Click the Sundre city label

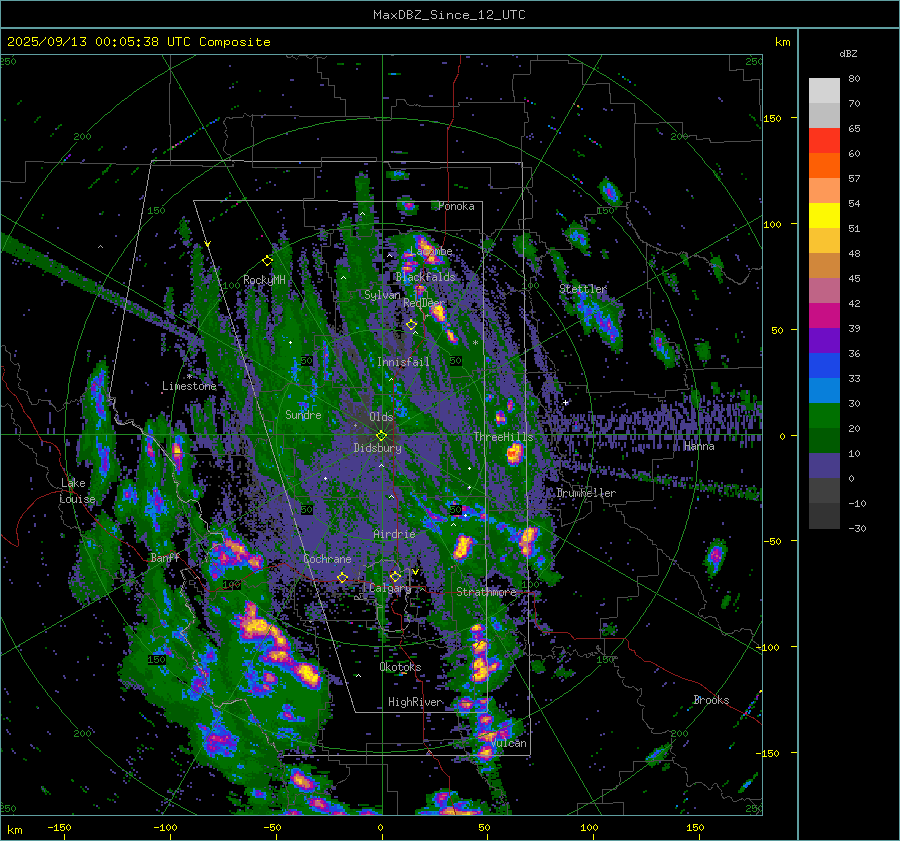point(303,415)
